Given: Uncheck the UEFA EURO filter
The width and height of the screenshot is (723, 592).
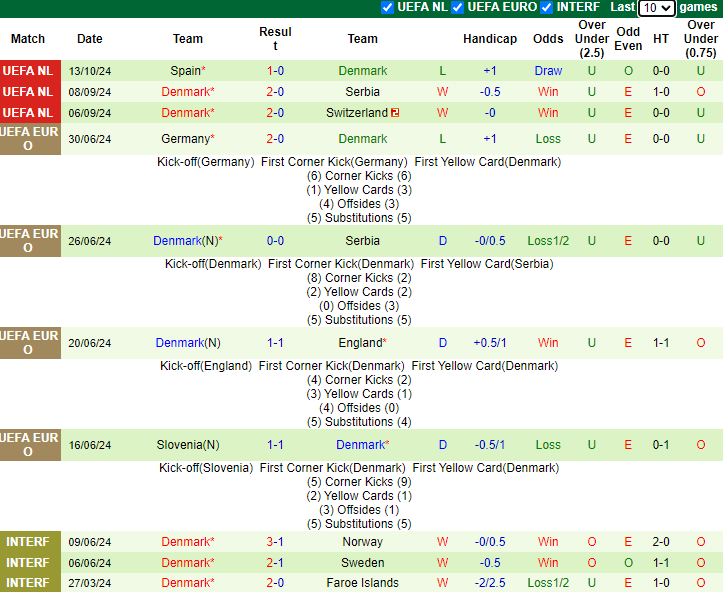Looking at the screenshot, I should coord(458,7).
